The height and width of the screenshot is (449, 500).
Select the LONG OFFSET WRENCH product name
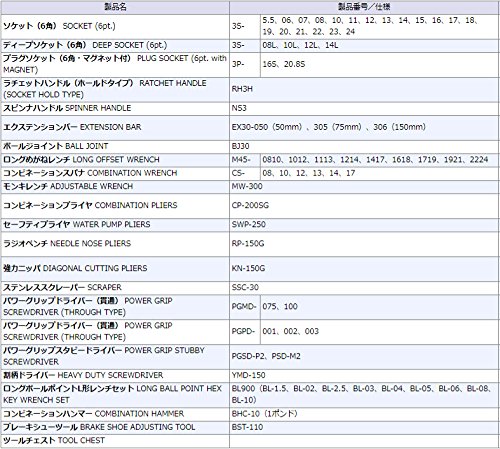click(115, 160)
